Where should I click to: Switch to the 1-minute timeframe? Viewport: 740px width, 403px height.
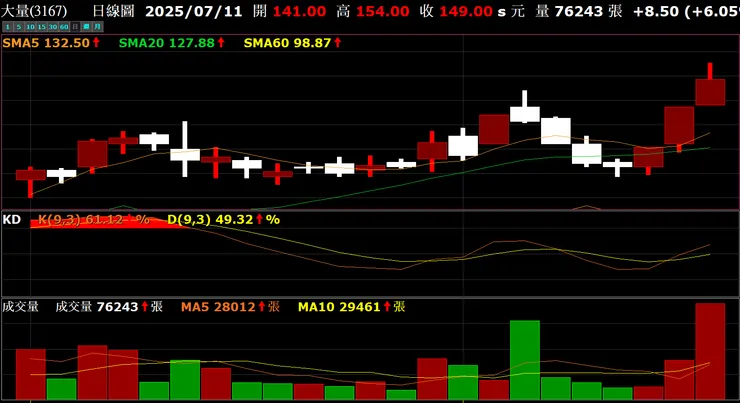coord(8,27)
